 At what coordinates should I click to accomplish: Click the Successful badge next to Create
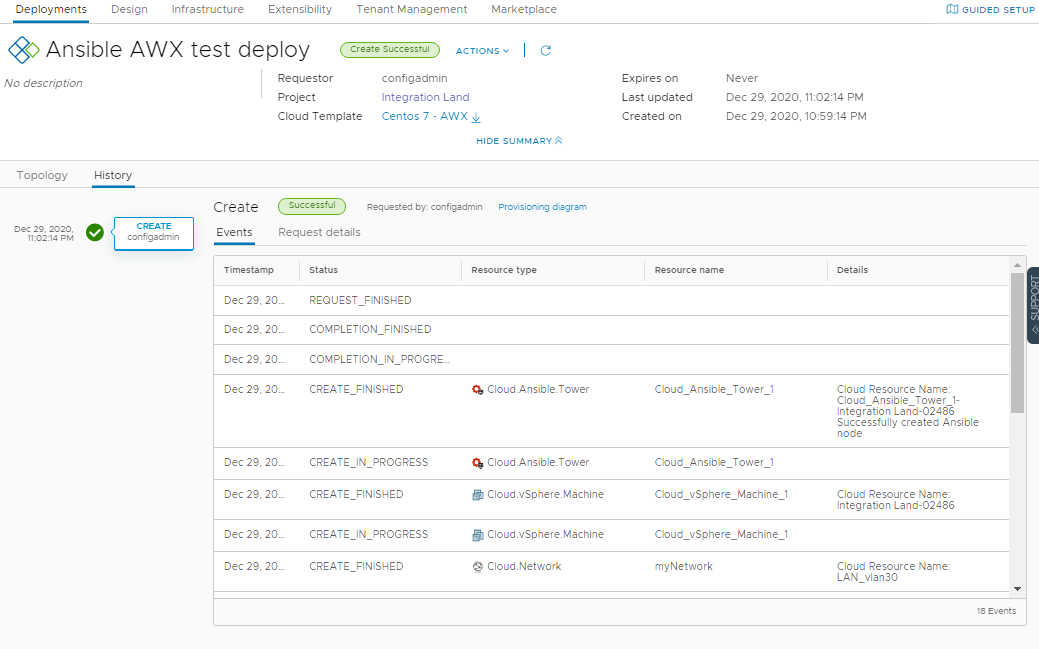coord(311,206)
